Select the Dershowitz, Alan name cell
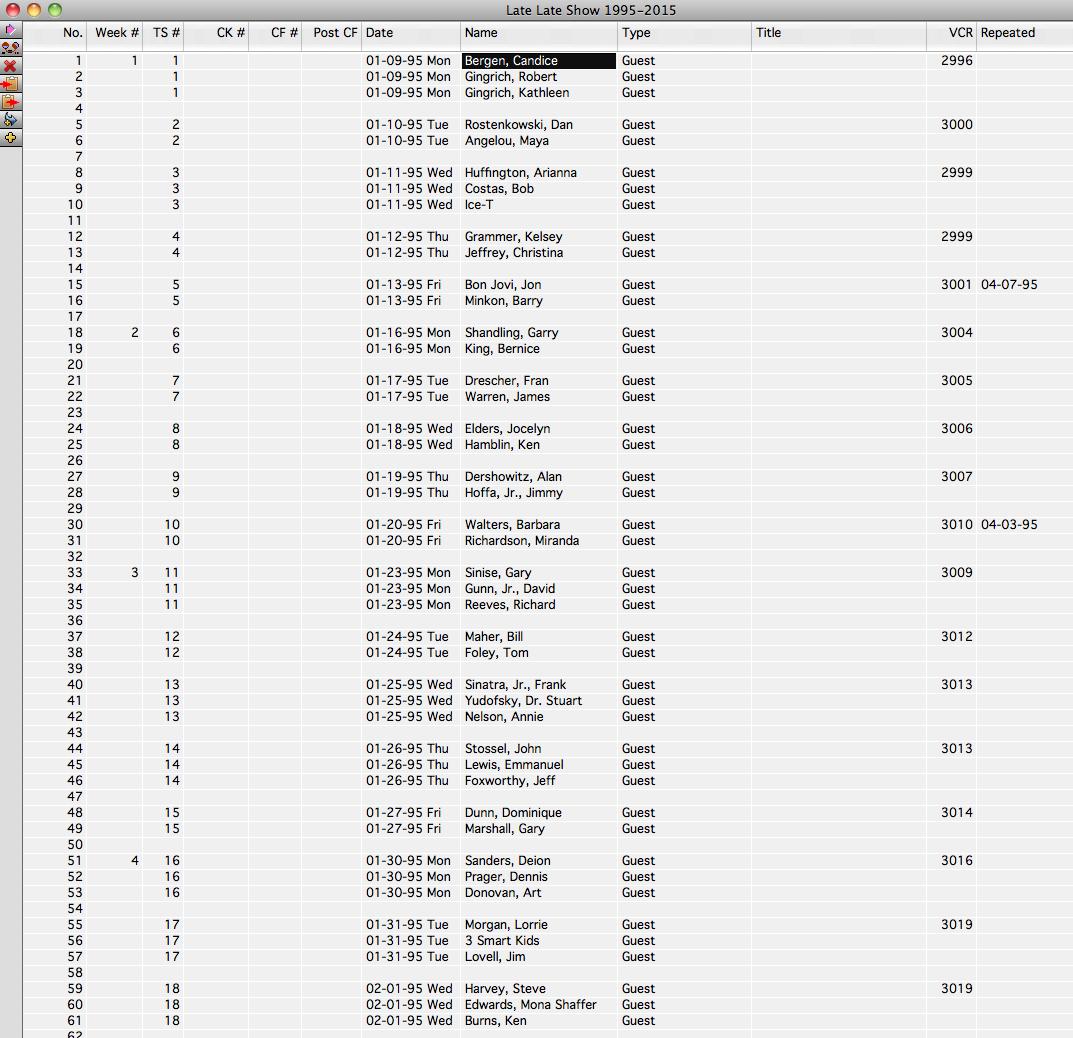The image size is (1073, 1038). pyautogui.click(x=539, y=476)
